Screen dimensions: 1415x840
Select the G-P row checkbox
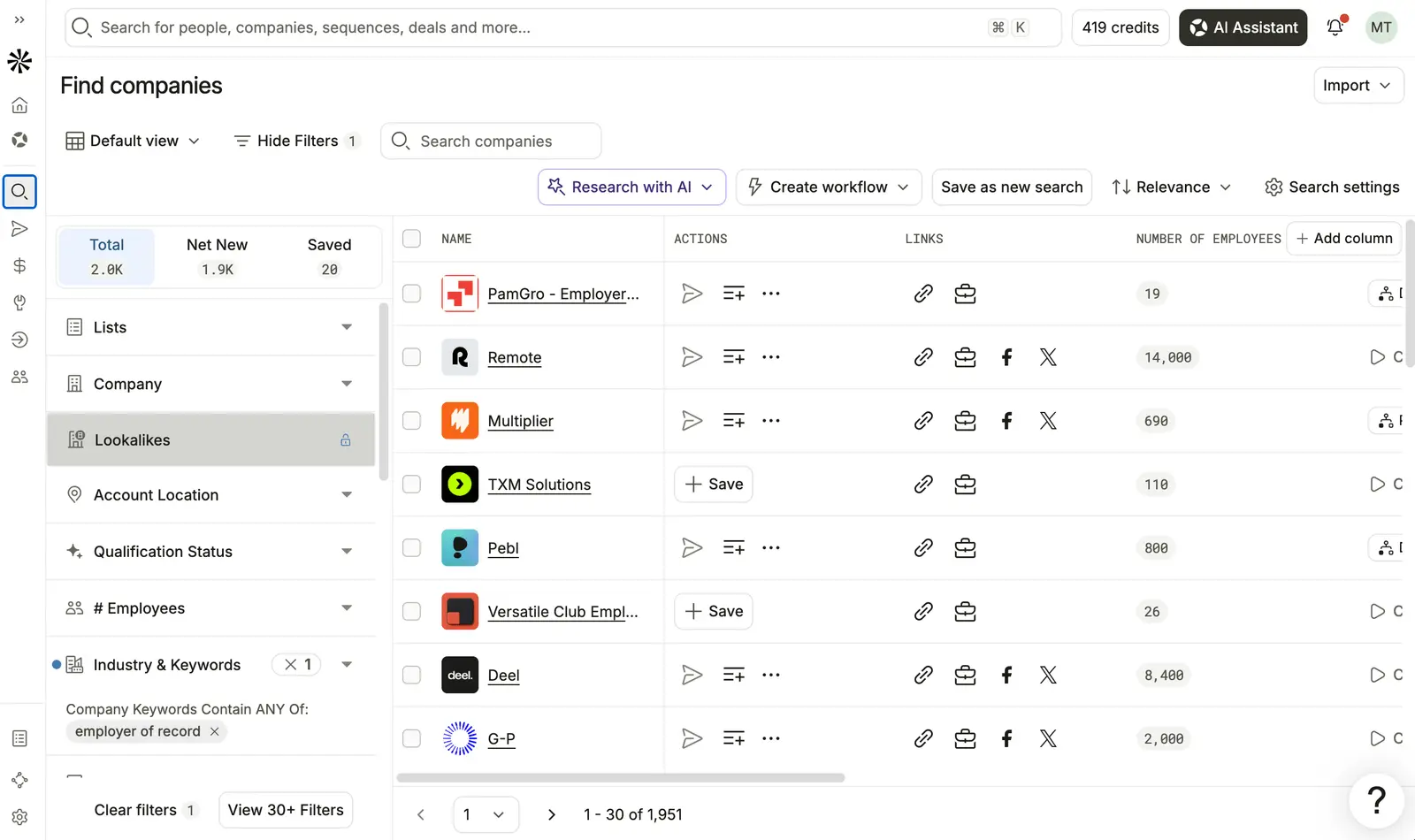[411, 739]
